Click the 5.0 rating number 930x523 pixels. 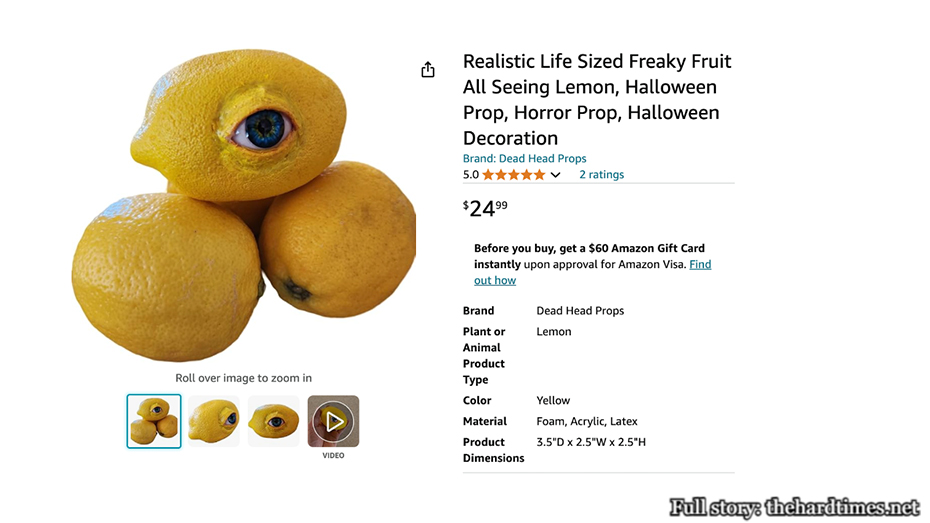click(470, 175)
